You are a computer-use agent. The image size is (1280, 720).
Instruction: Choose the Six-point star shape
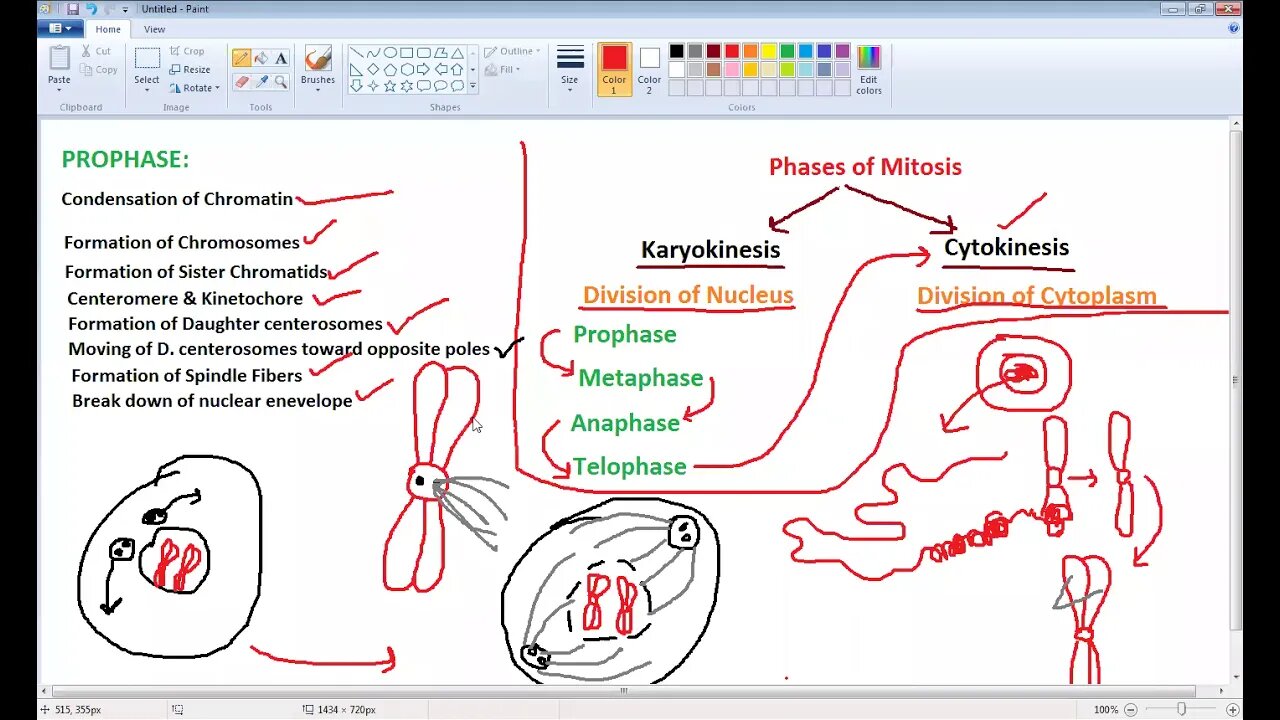[x=407, y=86]
